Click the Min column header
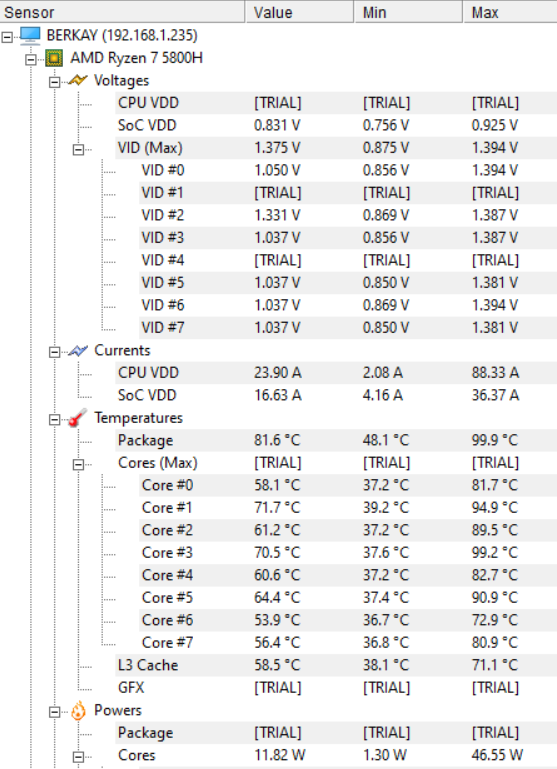Viewport: 557px width, 769px height. tap(408, 12)
